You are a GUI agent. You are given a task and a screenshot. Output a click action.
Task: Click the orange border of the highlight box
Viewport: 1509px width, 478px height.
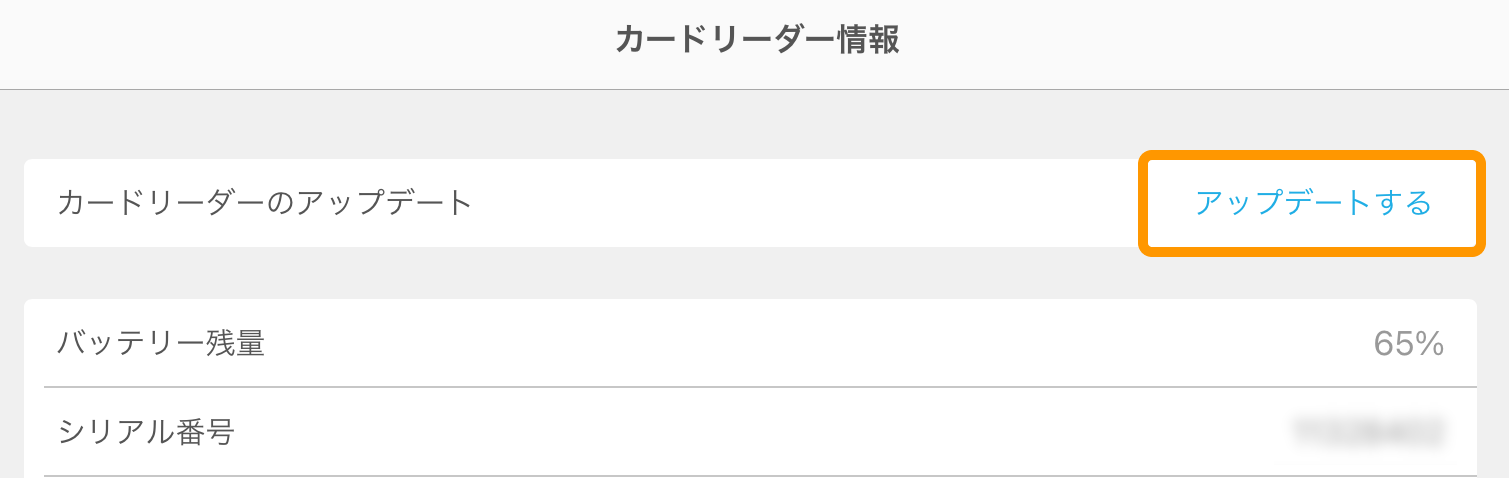click(x=1143, y=203)
